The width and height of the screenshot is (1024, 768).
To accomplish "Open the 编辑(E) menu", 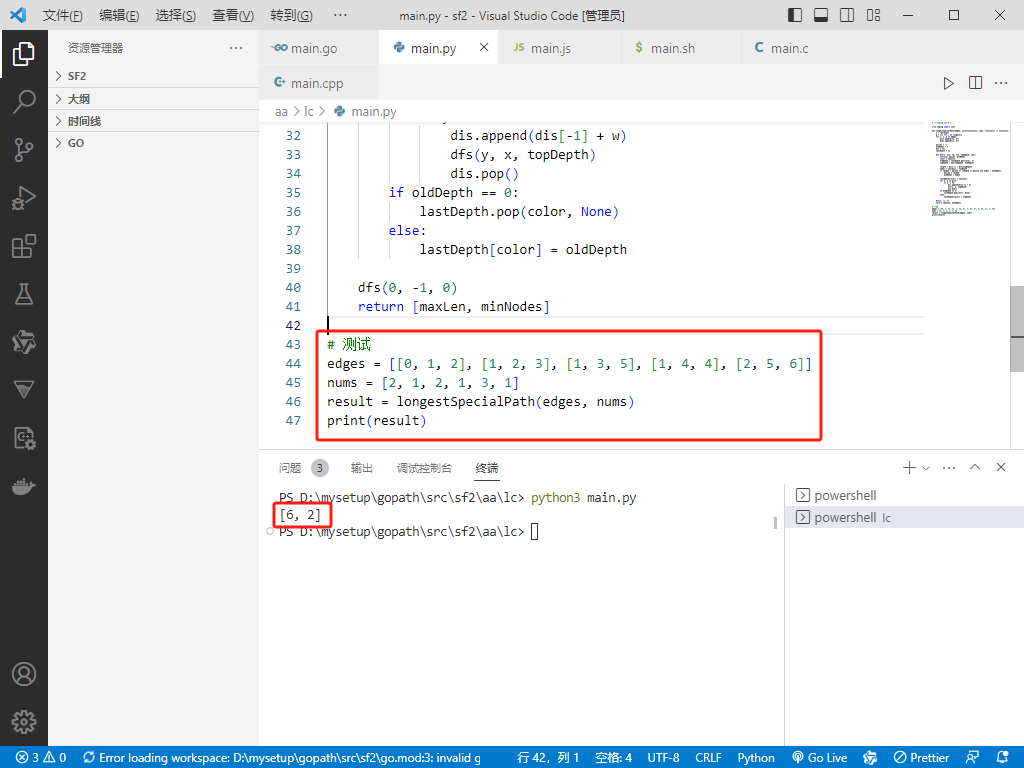I will pos(119,15).
